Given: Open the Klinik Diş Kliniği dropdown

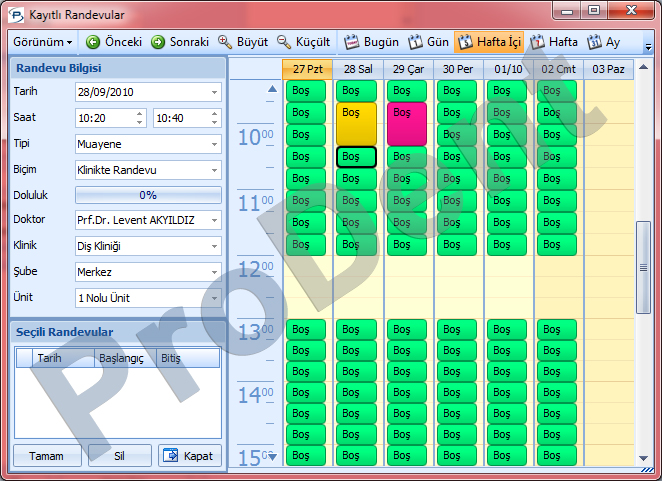Looking at the screenshot, I should (214, 246).
